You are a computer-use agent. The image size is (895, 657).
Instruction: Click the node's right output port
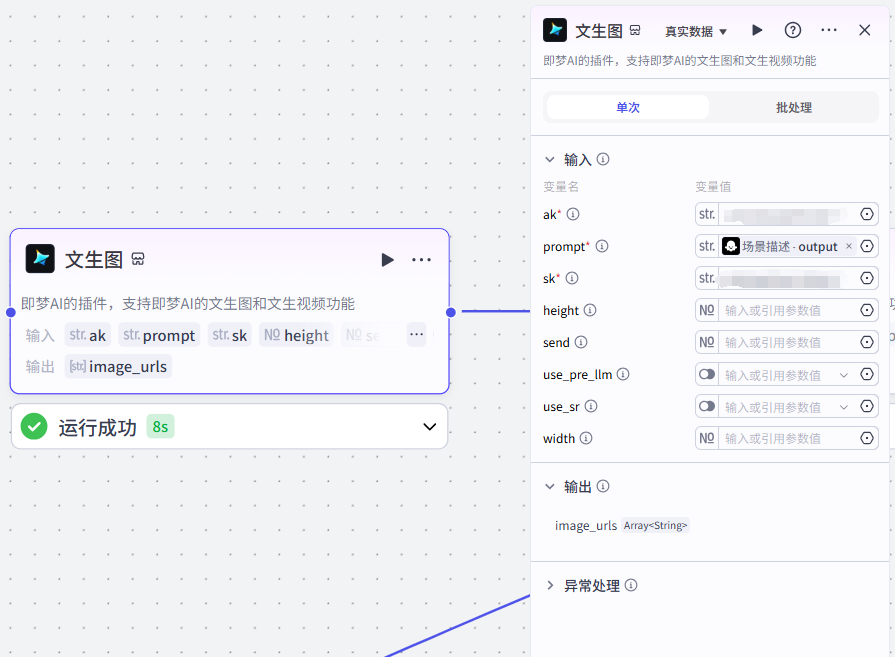[x=451, y=312]
